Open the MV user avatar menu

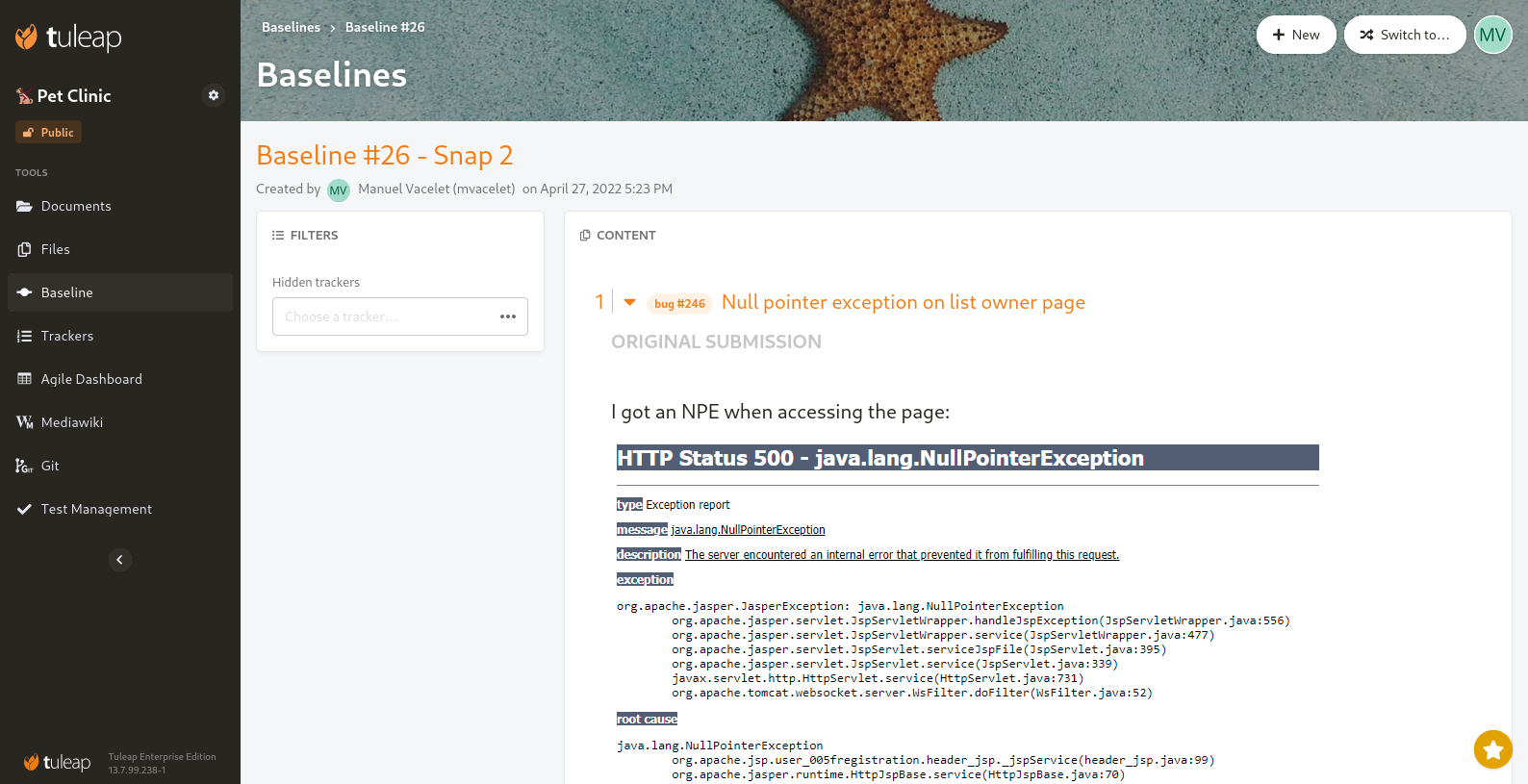point(1492,35)
